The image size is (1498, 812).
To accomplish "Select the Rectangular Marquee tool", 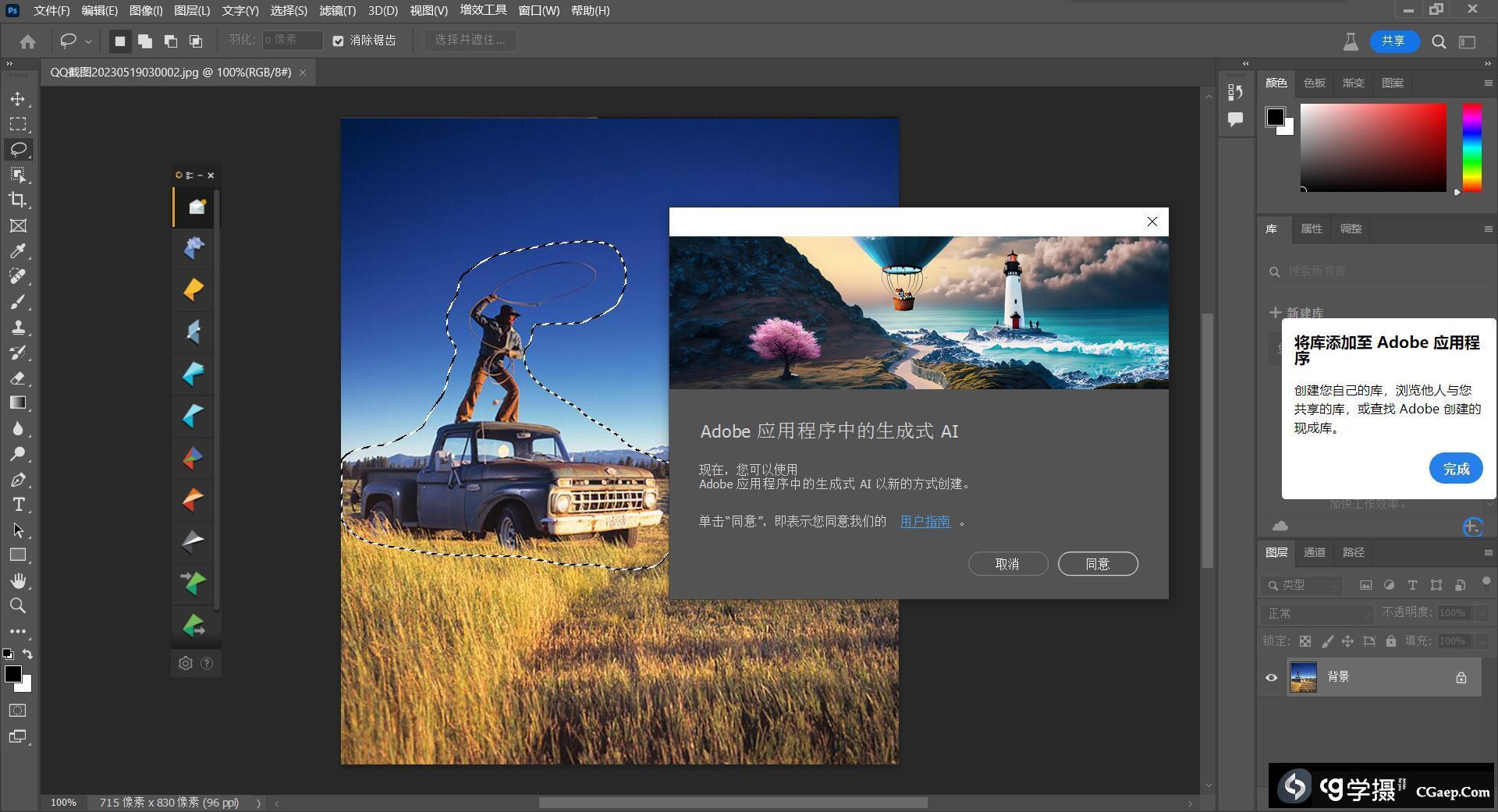I will pos(18,124).
